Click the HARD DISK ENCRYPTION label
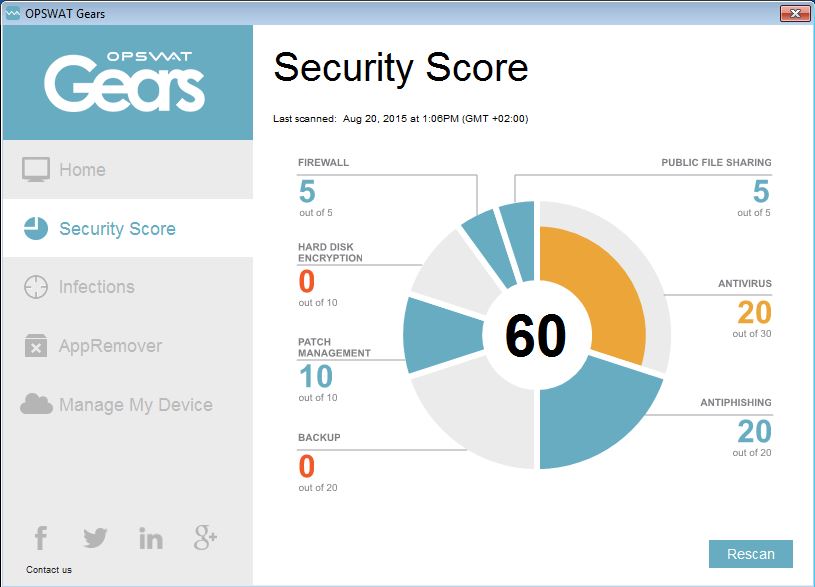The image size is (815, 587). coord(330,252)
